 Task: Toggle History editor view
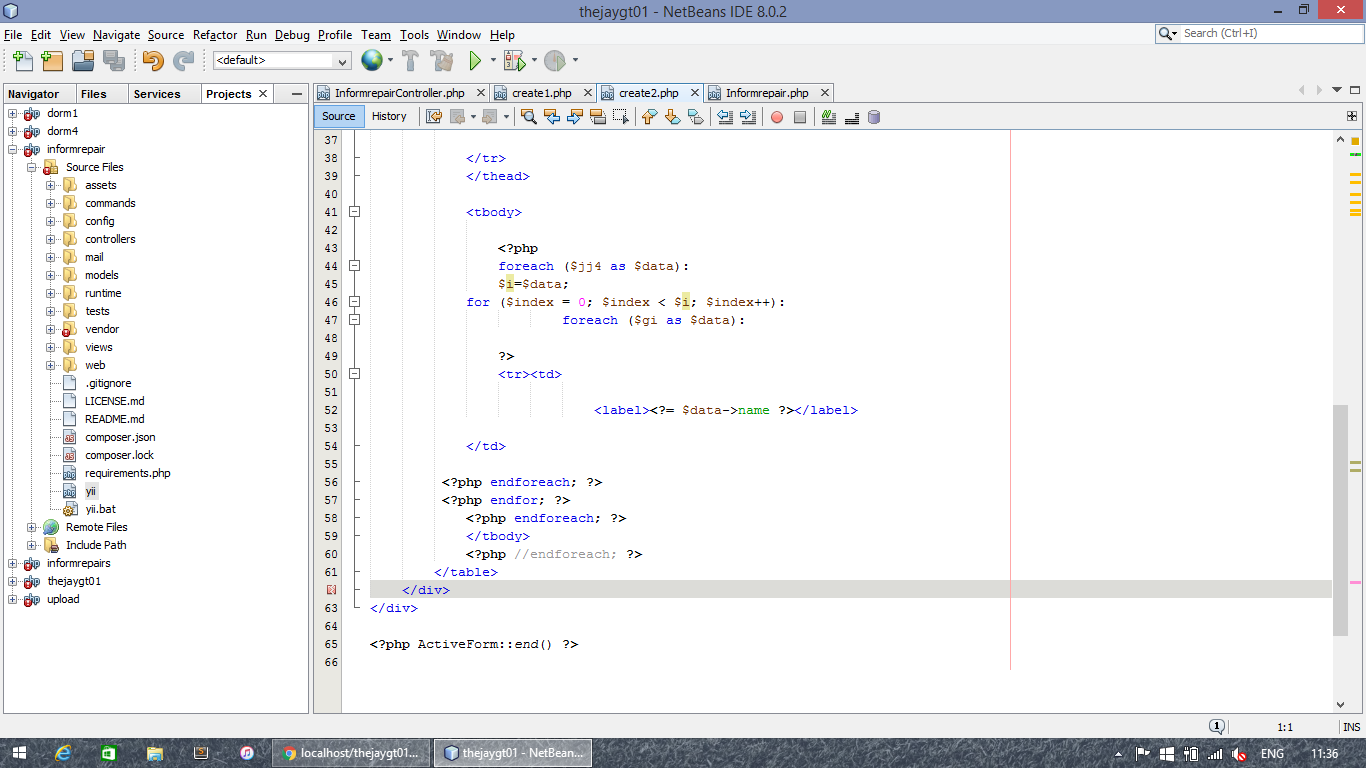pyautogui.click(x=389, y=116)
